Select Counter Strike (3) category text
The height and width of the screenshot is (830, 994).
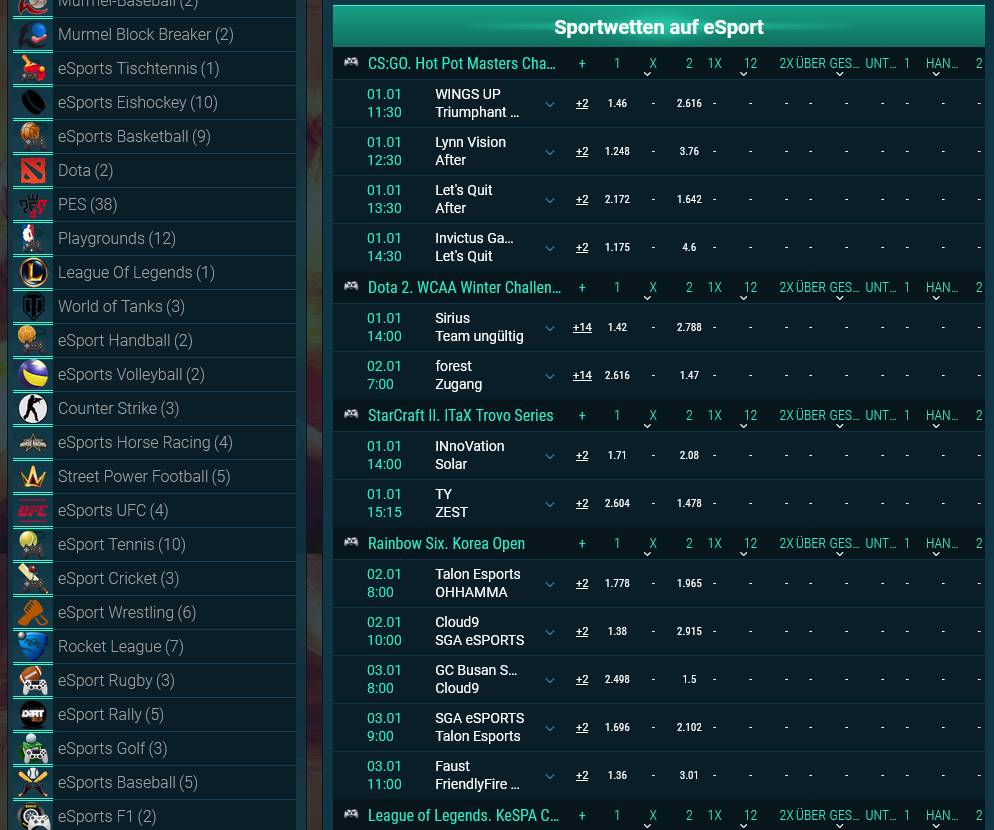click(x=119, y=408)
